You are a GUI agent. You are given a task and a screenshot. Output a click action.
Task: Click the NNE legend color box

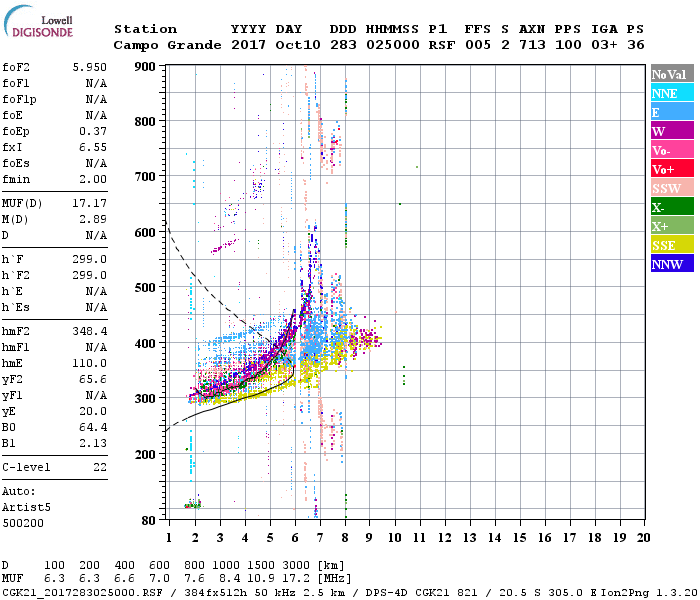point(671,93)
